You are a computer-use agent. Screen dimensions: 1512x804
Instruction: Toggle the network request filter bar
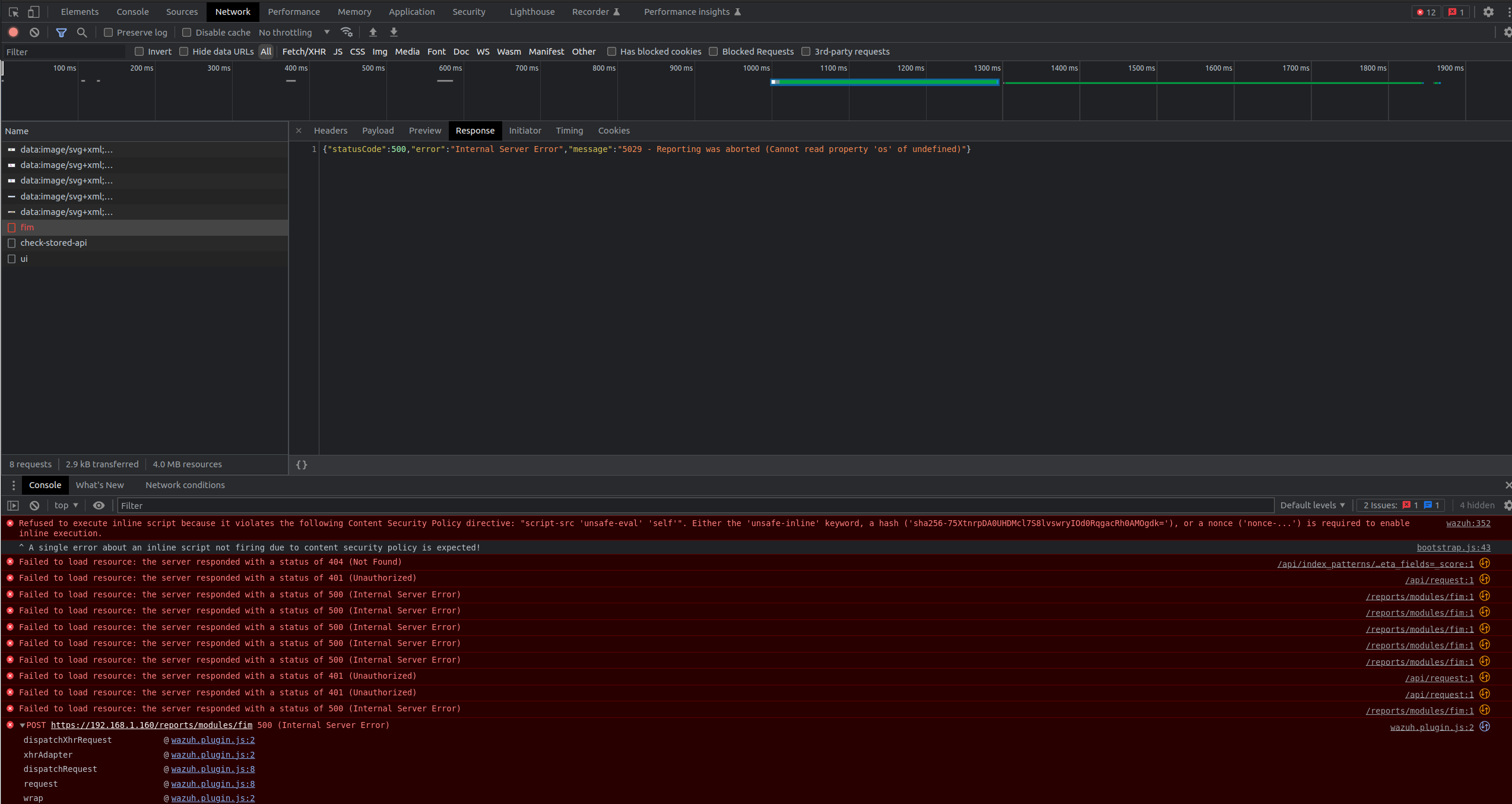tap(61, 33)
